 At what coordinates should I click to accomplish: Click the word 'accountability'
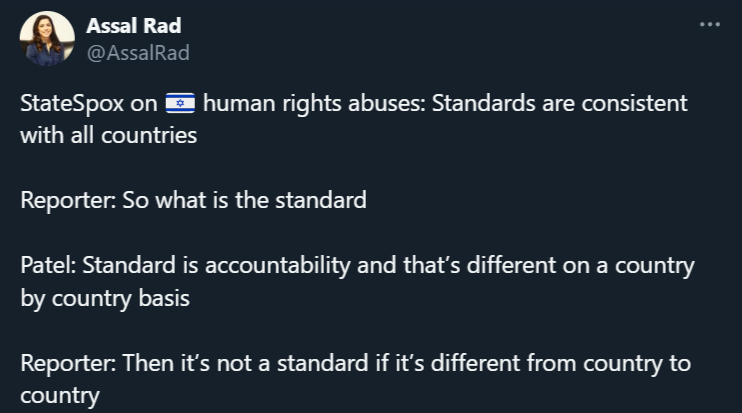pyautogui.click(x=278, y=265)
